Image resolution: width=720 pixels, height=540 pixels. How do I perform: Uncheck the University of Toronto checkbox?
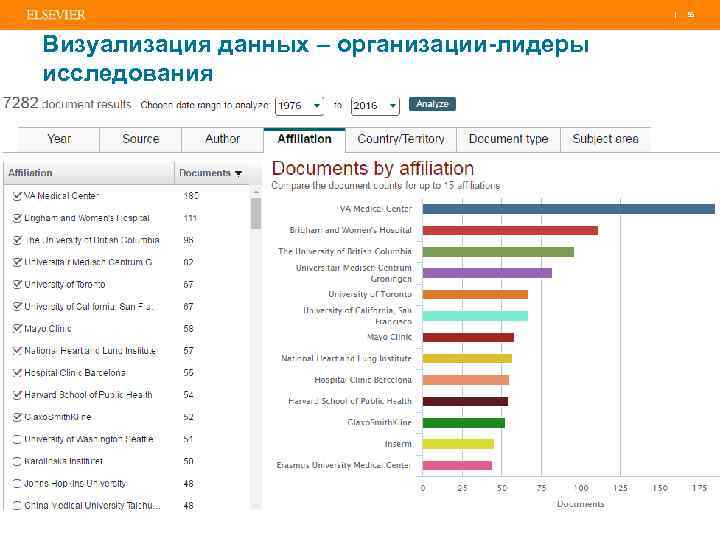coord(17,285)
